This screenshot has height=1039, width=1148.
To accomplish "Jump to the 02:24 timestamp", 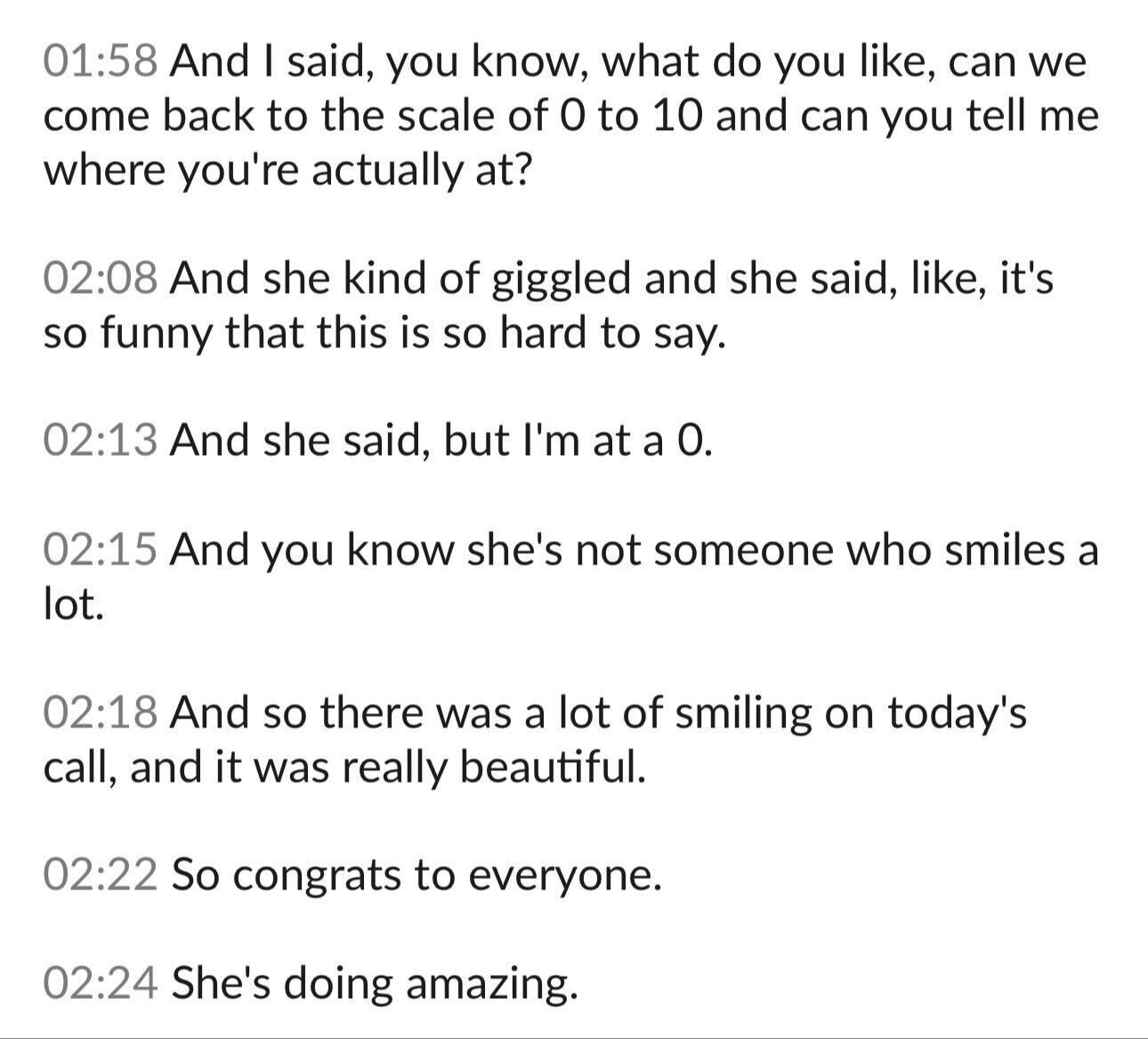I will 101,984.
